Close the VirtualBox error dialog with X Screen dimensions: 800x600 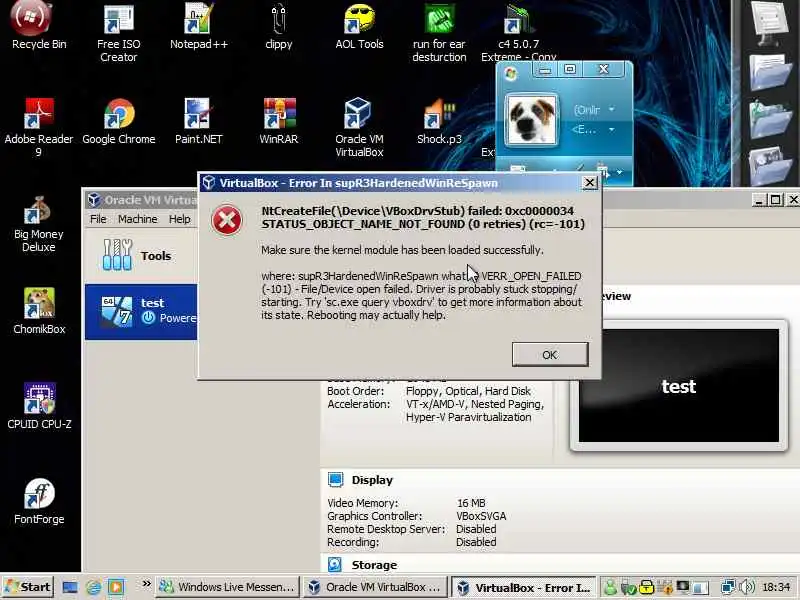point(589,183)
